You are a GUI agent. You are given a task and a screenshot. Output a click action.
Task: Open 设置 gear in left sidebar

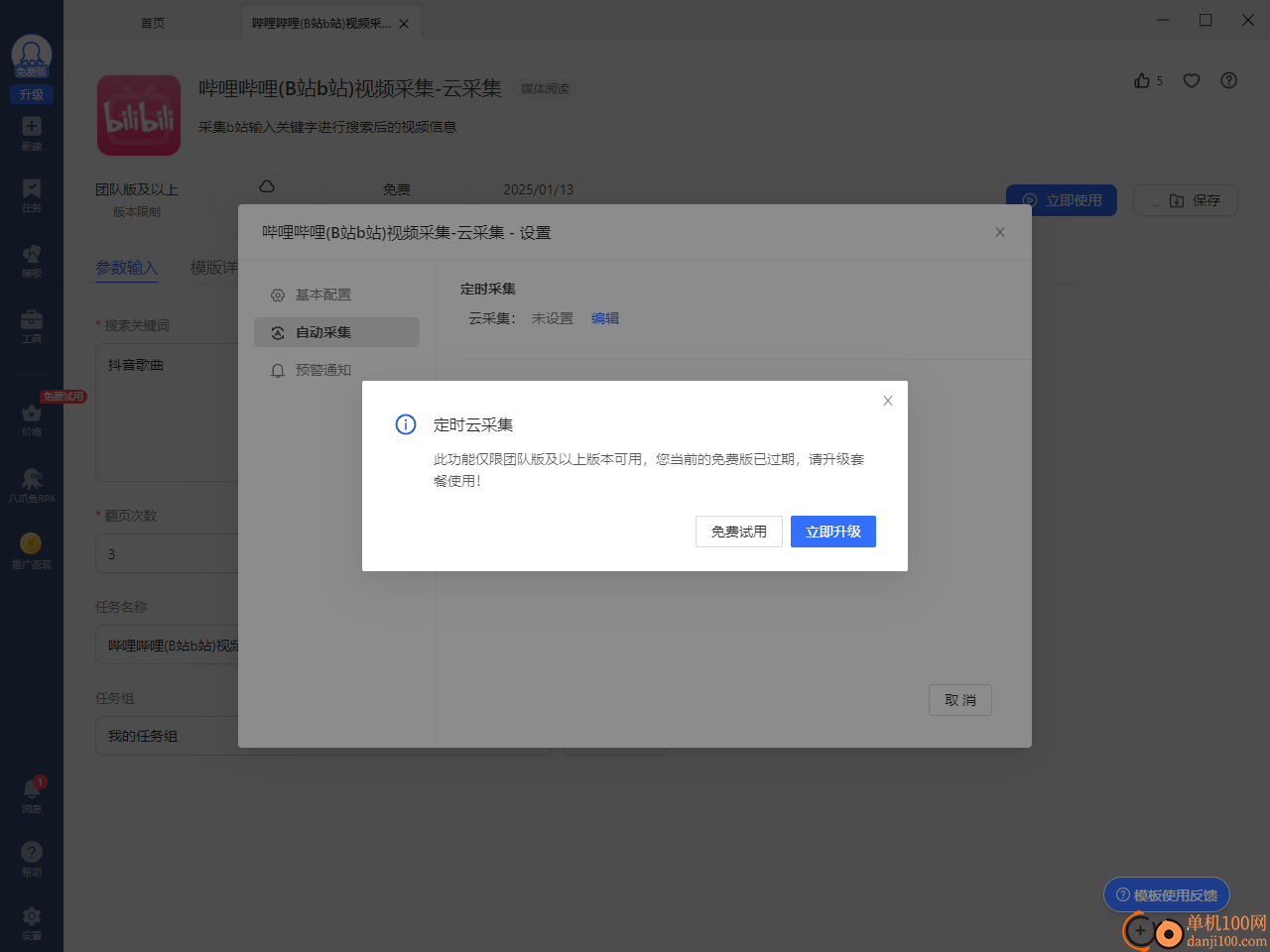pos(32,922)
